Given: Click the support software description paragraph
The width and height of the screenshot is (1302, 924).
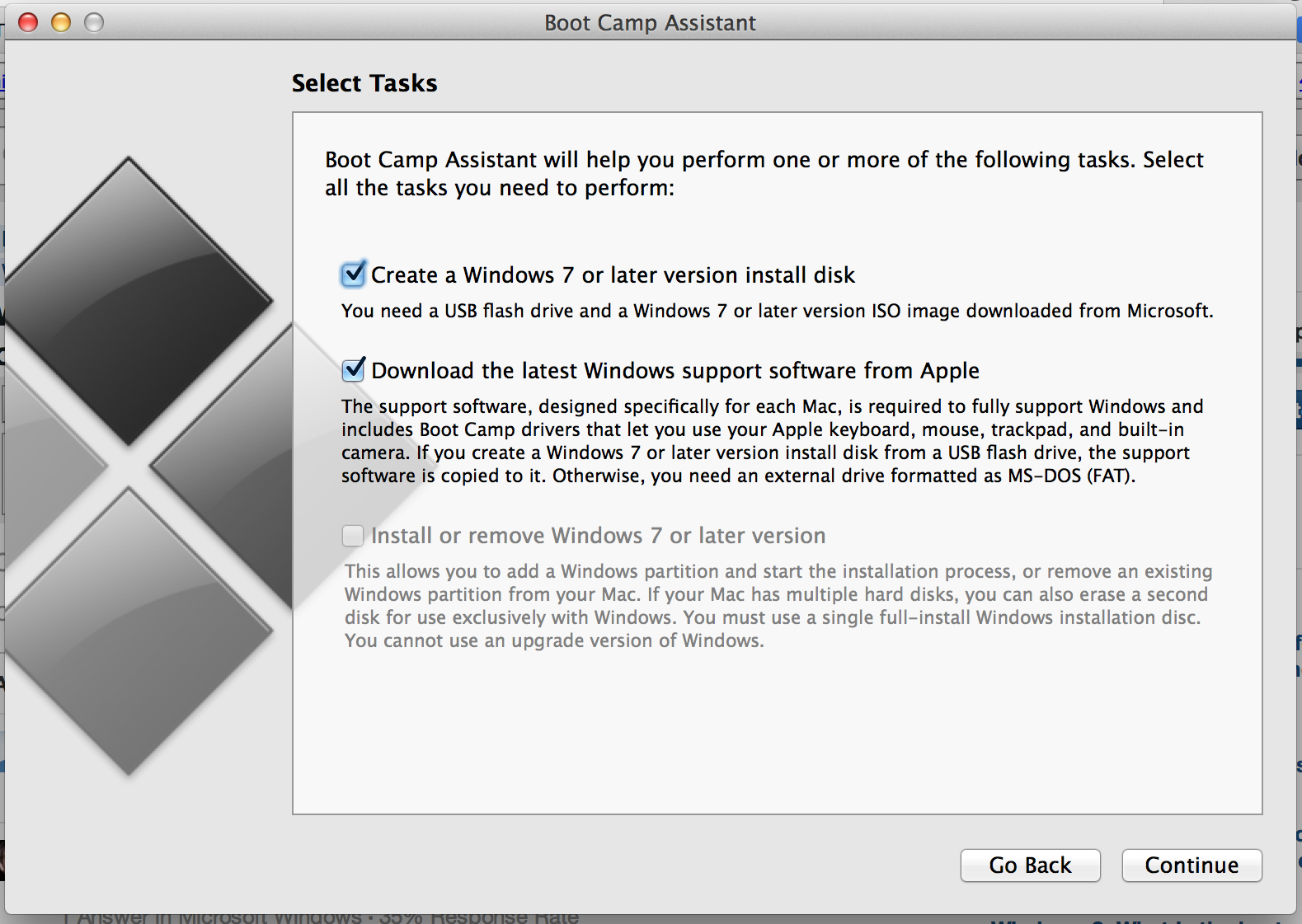Looking at the screenshot, I should pyautogui.click(x=773, y=441).
